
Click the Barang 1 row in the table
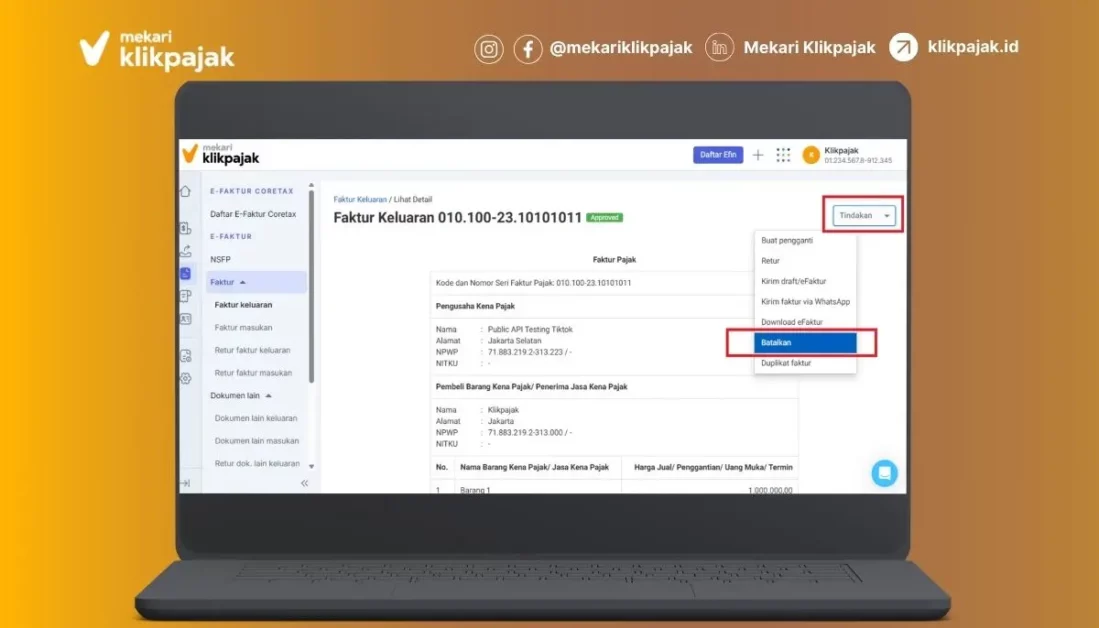614,489
